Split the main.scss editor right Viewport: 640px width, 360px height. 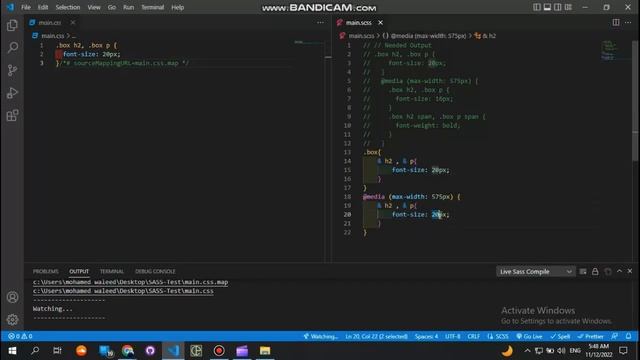(616, 22)
